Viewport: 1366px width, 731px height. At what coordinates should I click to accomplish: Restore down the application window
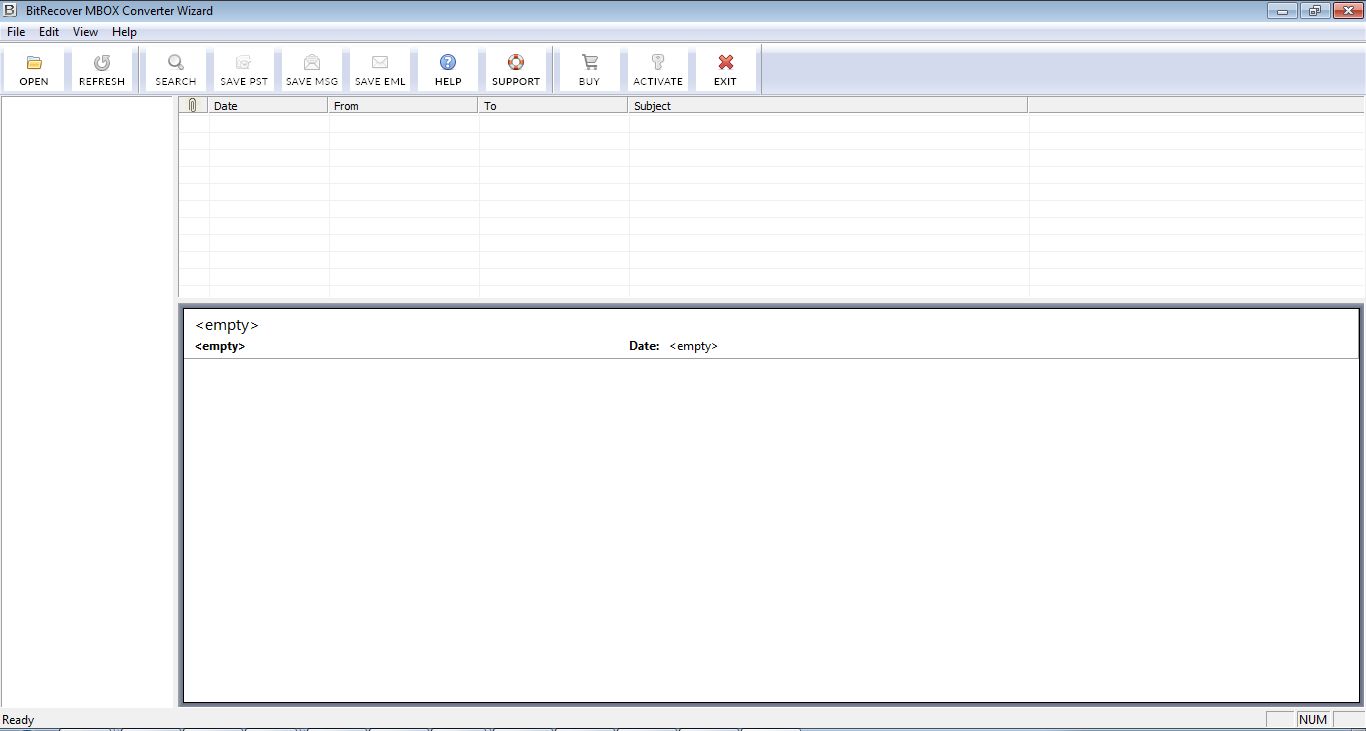tap(1313, 11)
